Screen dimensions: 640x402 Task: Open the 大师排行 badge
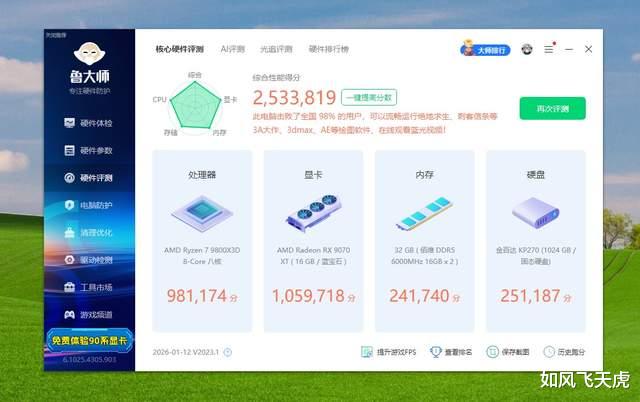(485, 49)
